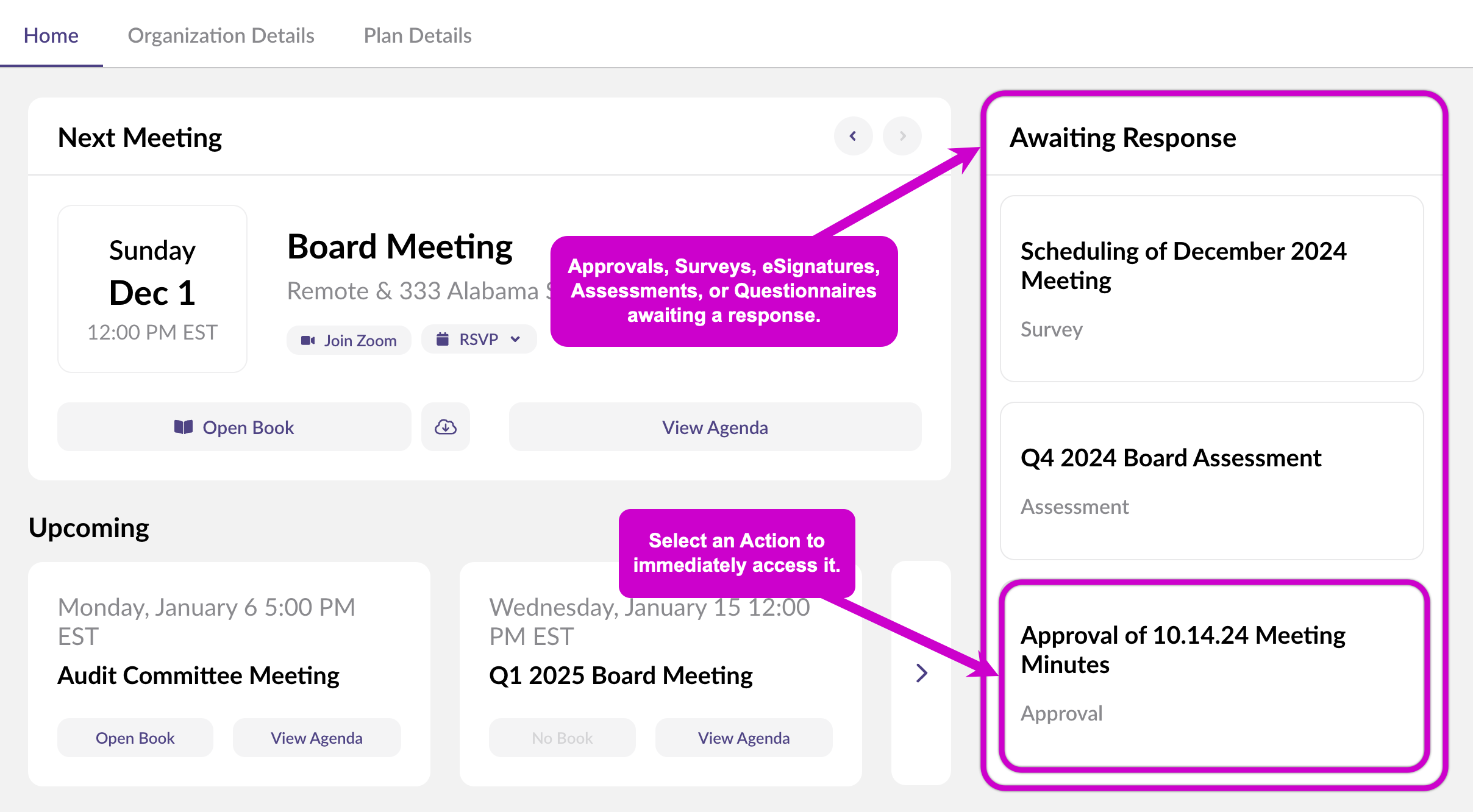1473x812 pixels.
Task: View Agenda for Audit Committee Meeting
Action: (x=316, y=738)
